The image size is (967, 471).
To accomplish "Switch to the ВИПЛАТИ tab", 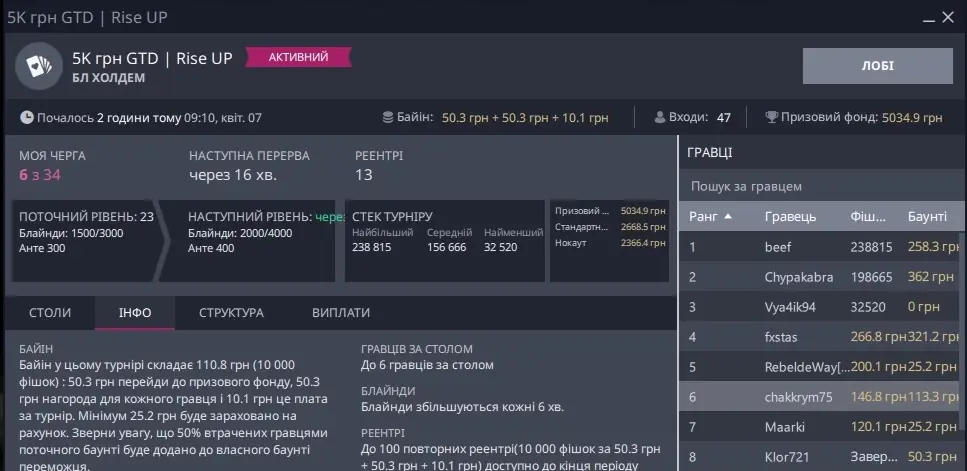I will tap(341, 313).
